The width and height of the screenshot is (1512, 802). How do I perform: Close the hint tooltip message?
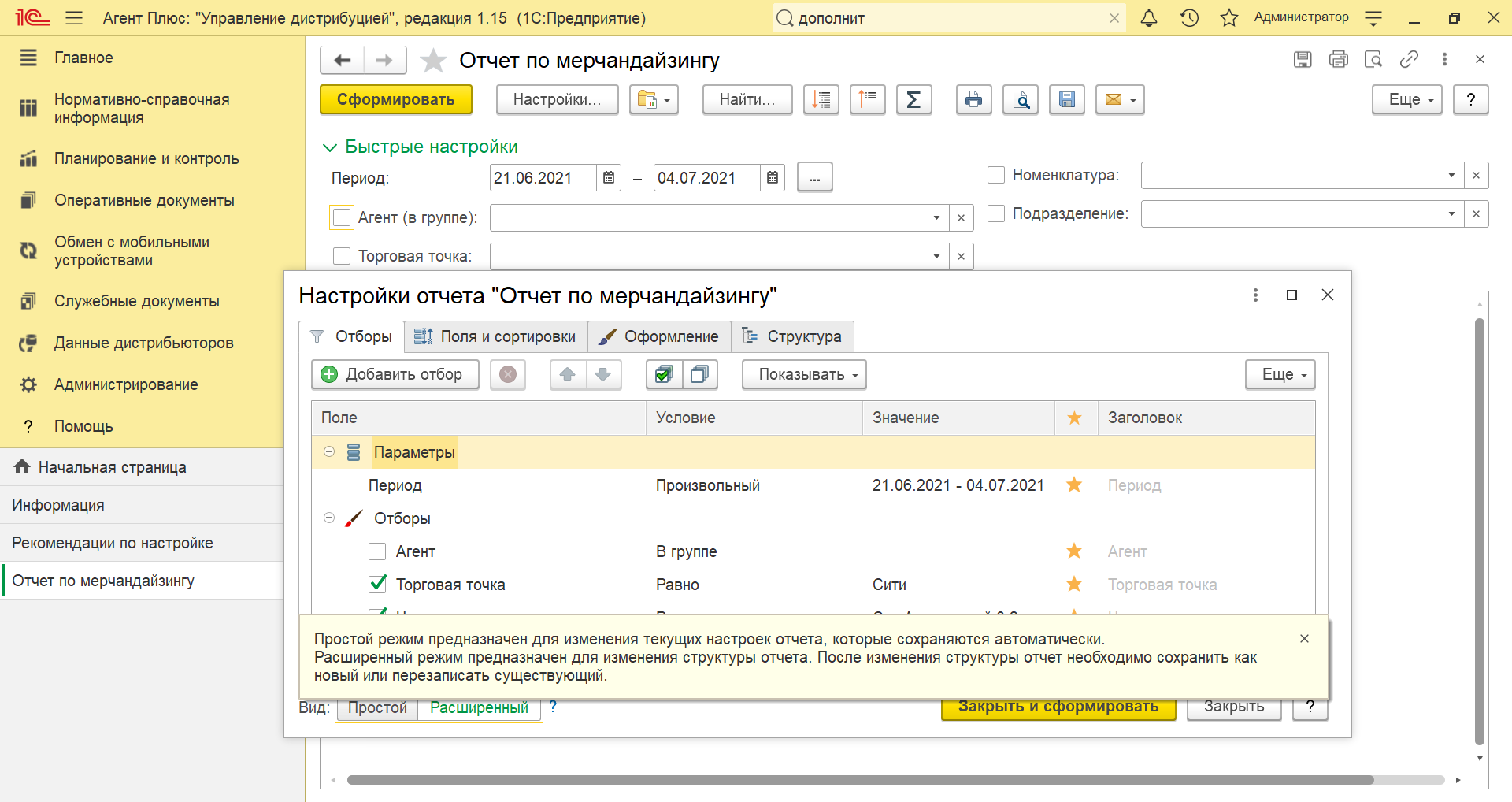click(x=1304, y=639)
